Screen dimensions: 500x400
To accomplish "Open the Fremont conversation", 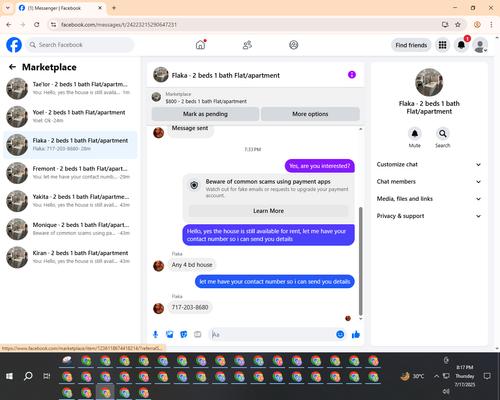I will [x=70, y=173].
